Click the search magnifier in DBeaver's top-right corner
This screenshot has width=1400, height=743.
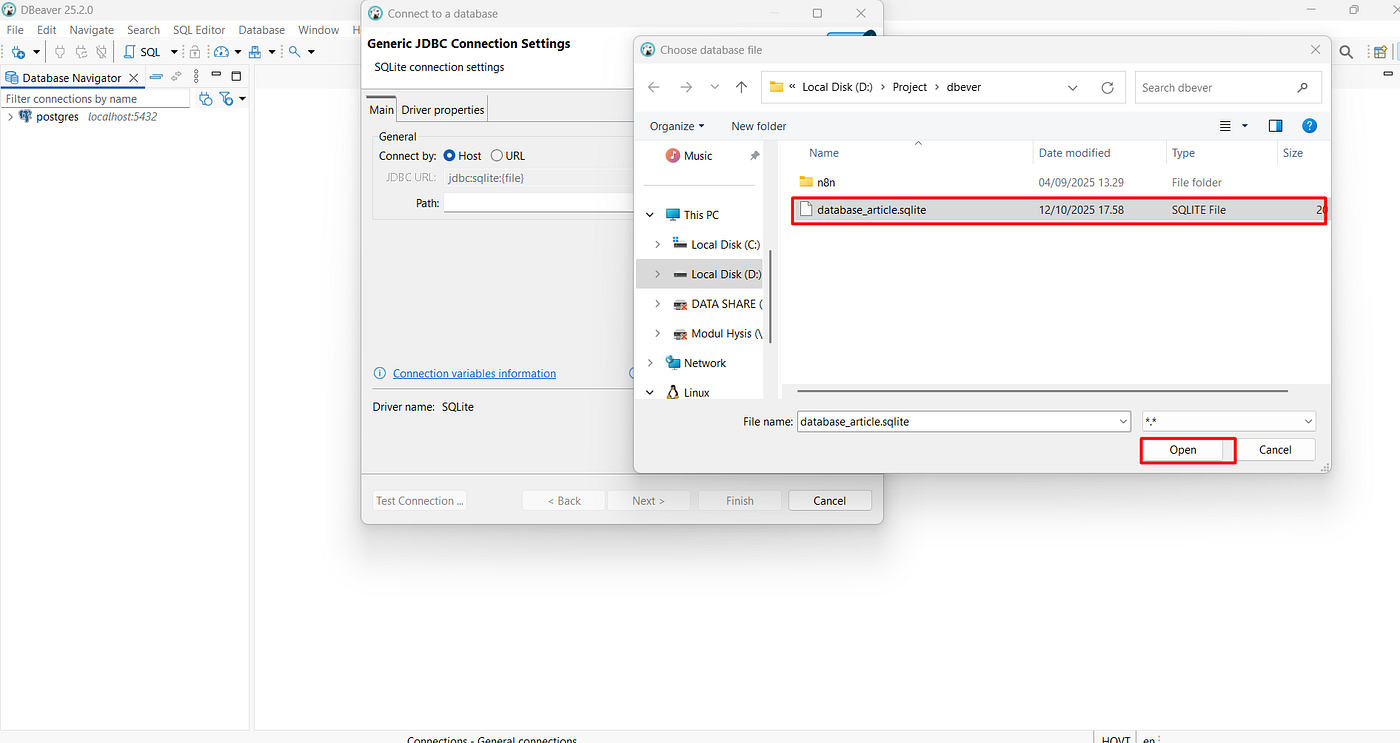point(1346,52)
